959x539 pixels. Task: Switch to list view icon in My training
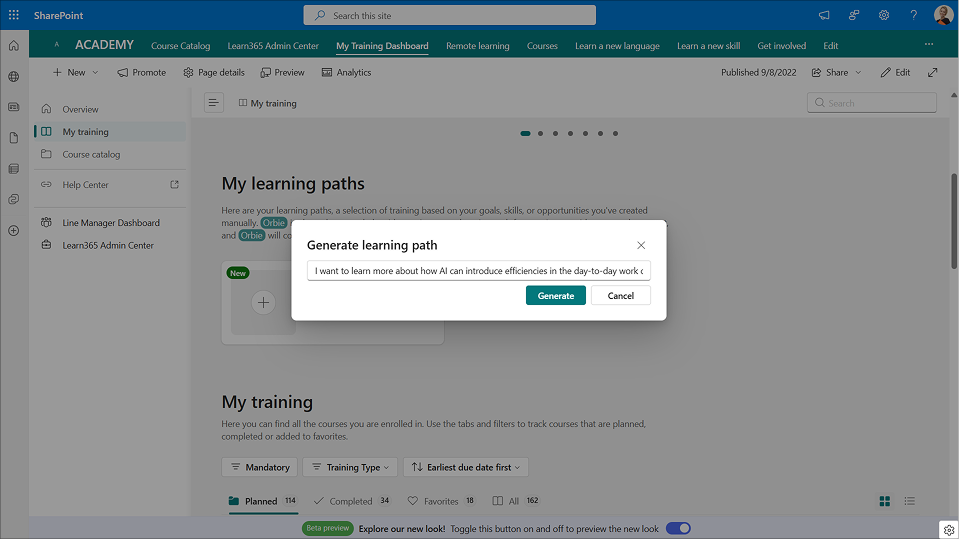click(x=909, y=501)
